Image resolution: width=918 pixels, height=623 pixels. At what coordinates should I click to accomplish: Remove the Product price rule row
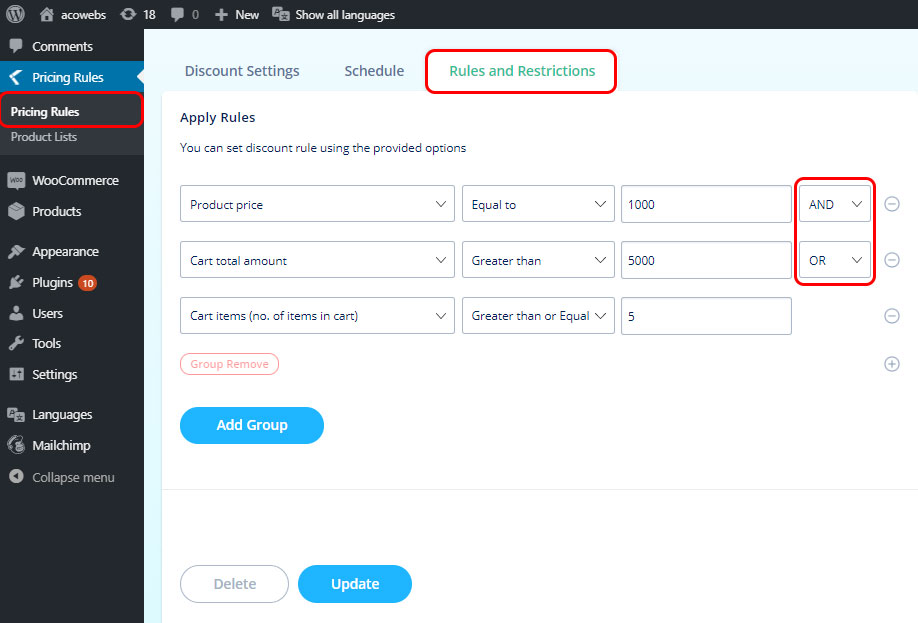click(892, 204)
